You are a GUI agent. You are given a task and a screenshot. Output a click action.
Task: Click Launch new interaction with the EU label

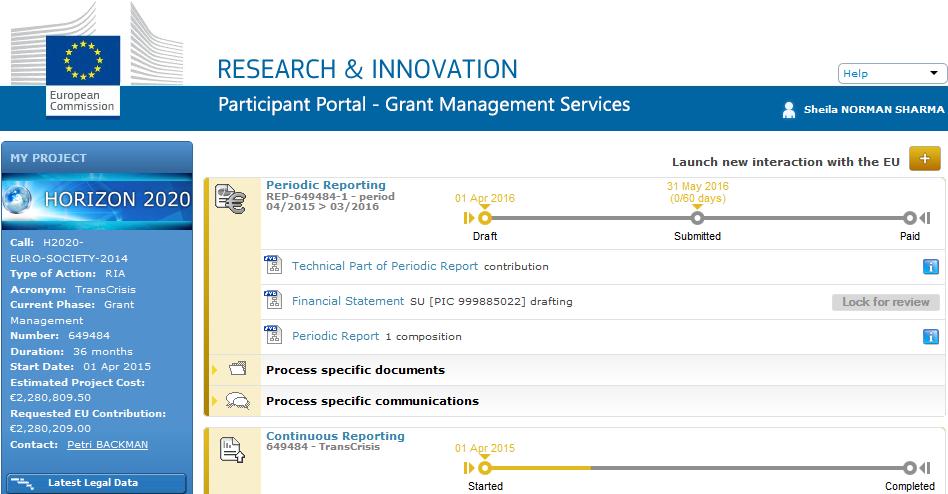point(786,162)
